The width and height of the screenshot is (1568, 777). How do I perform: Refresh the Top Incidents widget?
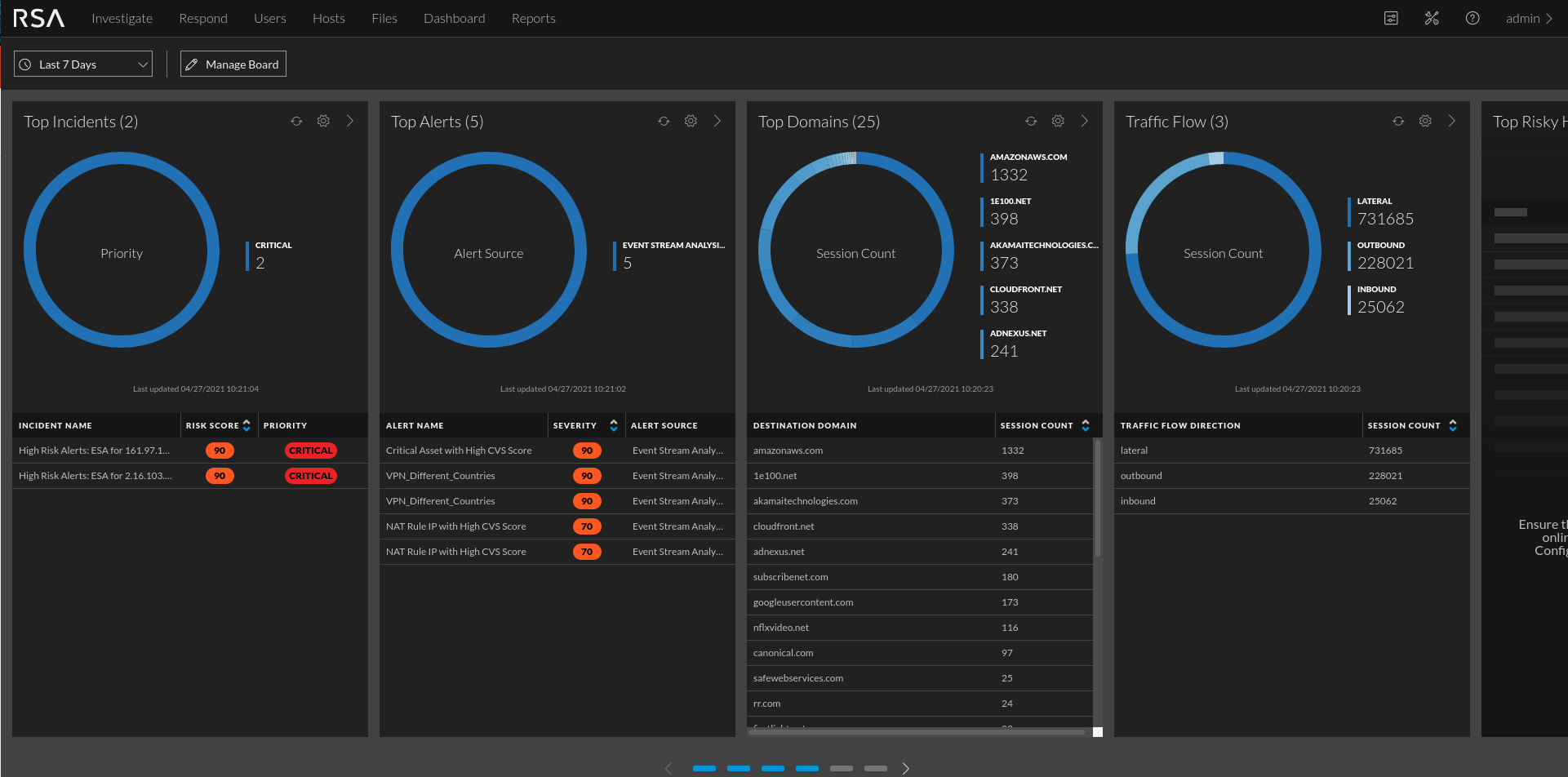click(x=296, y=122)
